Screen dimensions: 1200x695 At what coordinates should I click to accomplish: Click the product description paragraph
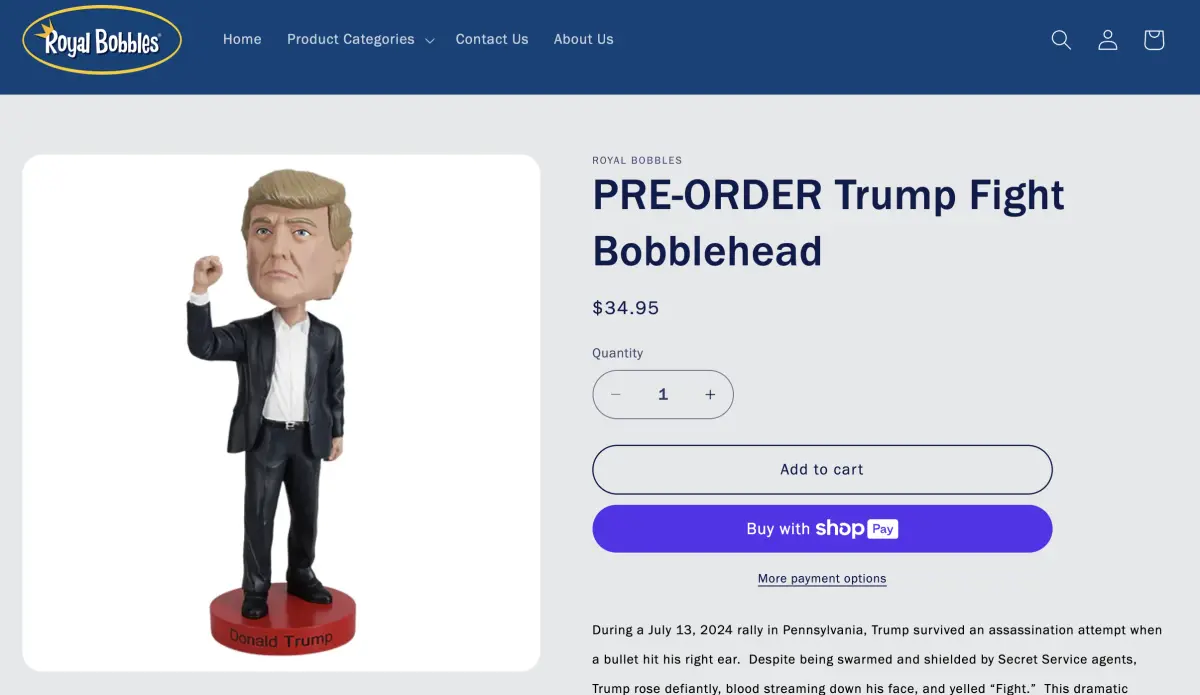tap(878, 659)
